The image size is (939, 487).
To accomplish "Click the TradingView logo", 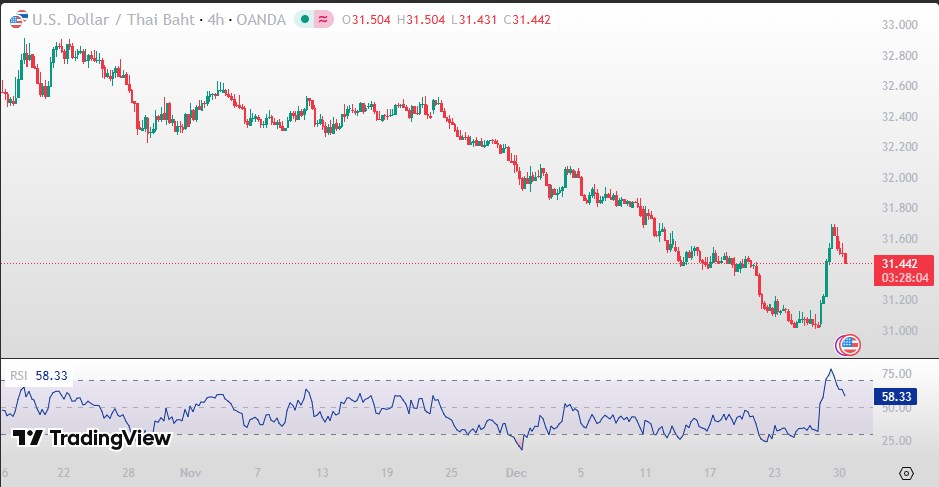I will point(92,438).
